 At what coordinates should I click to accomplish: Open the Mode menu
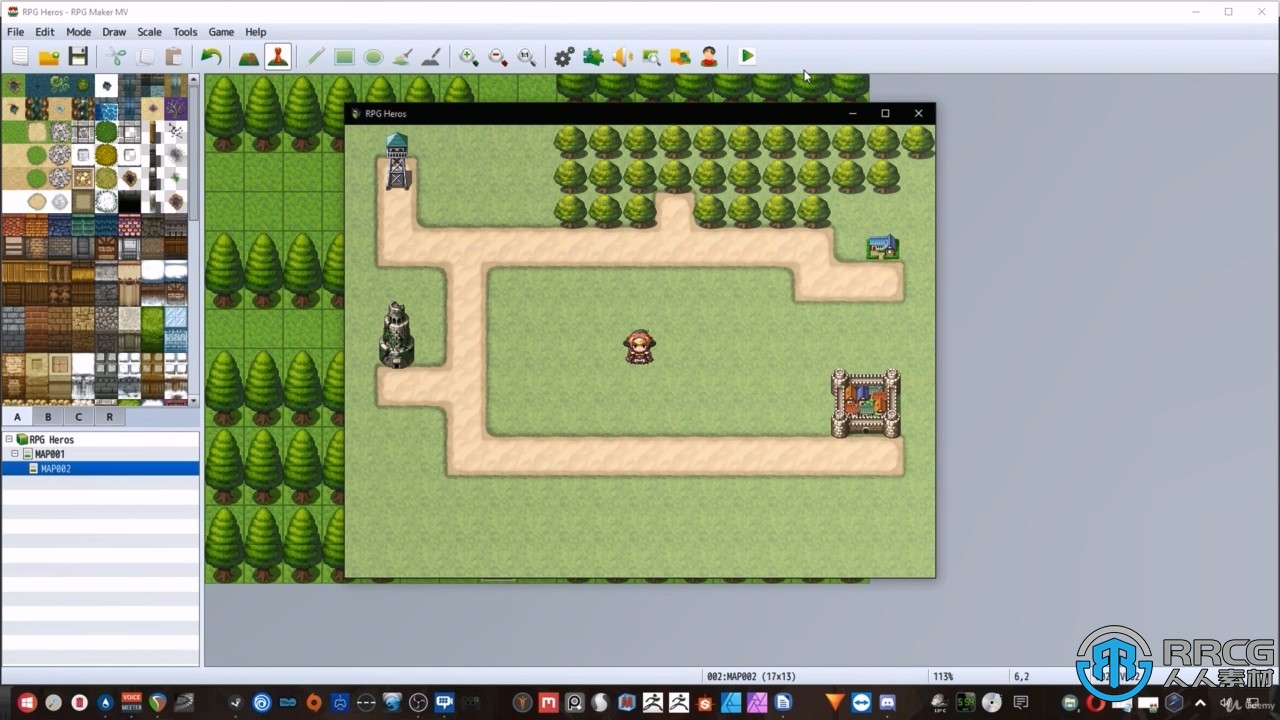point(79,32)
